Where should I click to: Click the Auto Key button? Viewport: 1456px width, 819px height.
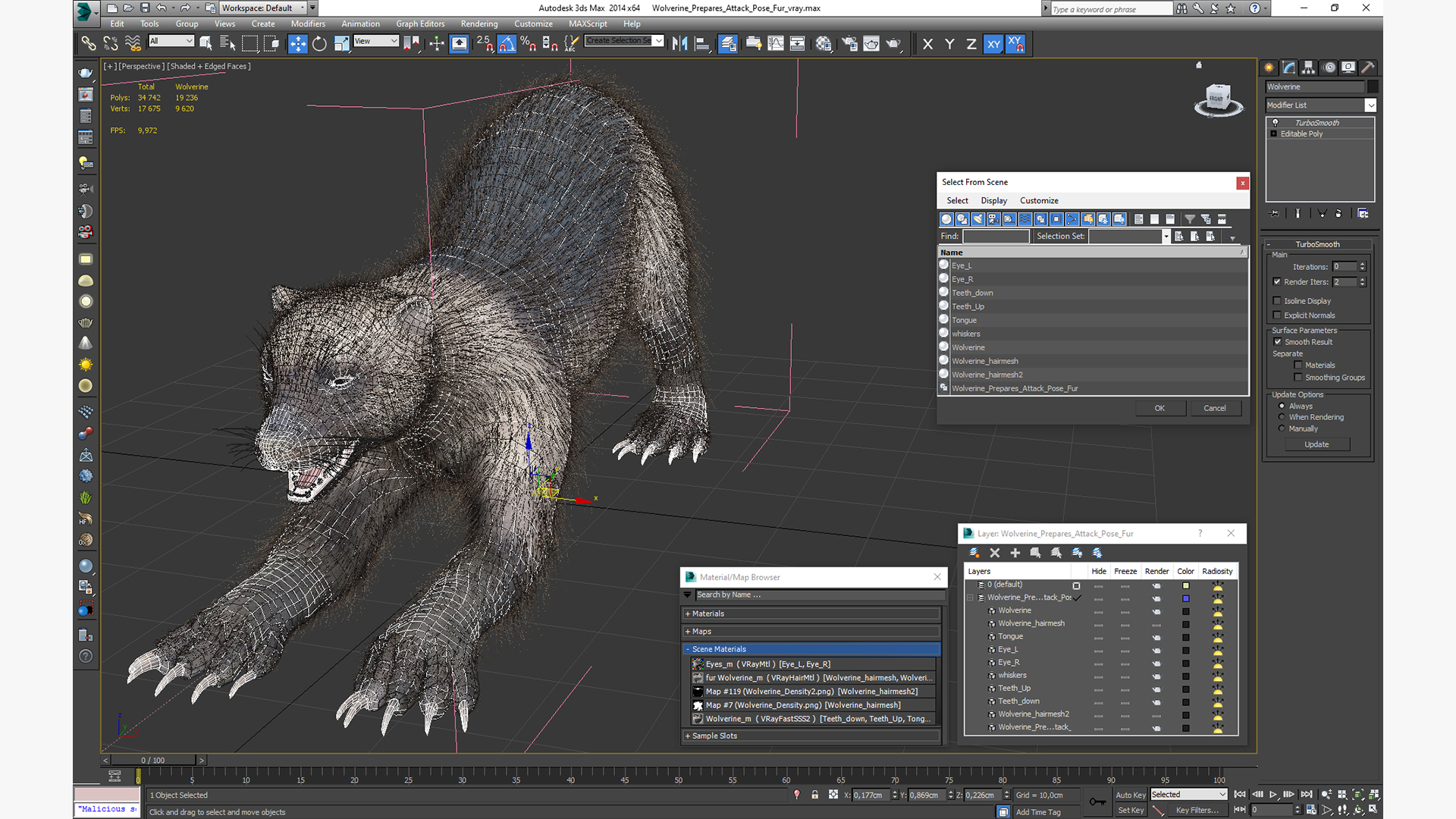(x=1130, y=795)
